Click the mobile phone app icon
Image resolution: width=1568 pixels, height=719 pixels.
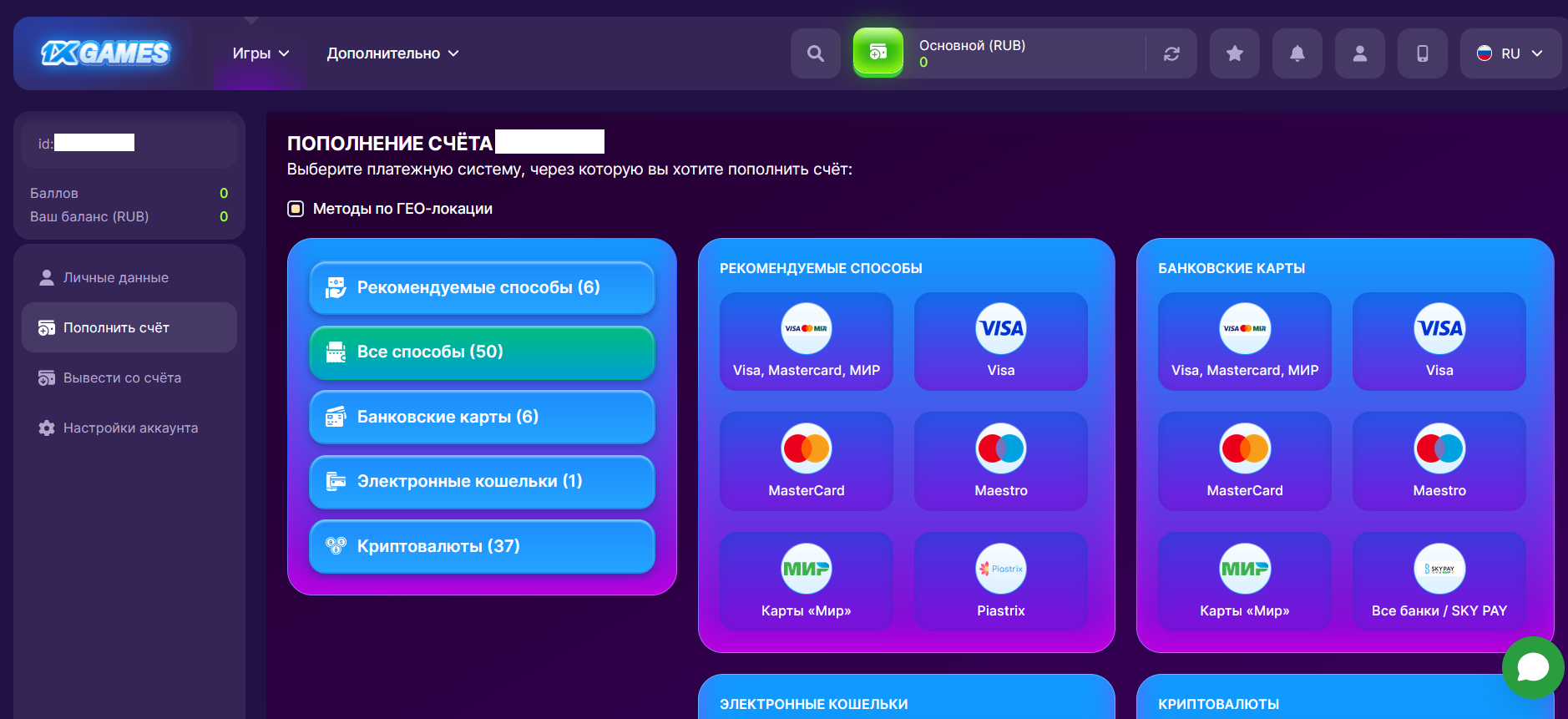[x=1423, y=53]
